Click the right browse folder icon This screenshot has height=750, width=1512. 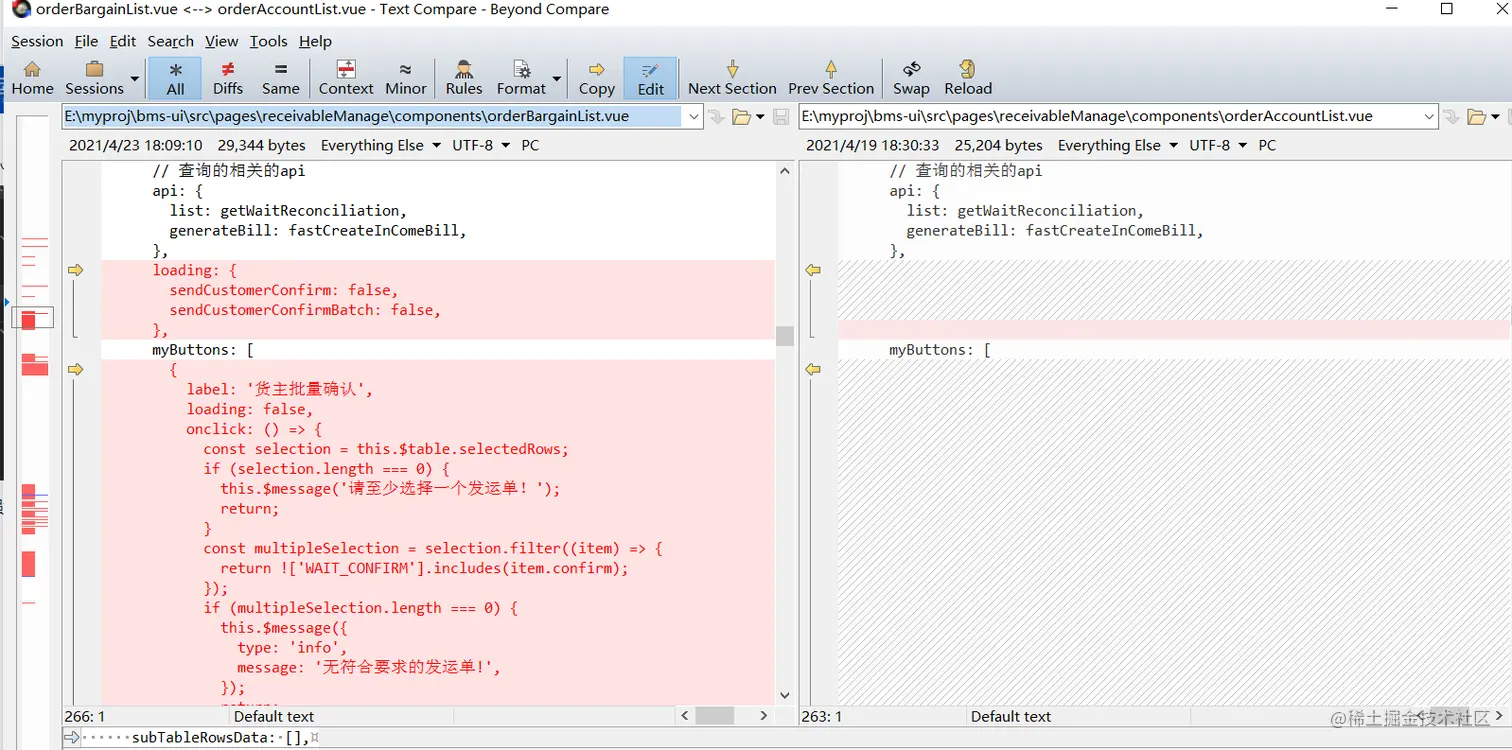point(1476,117)
